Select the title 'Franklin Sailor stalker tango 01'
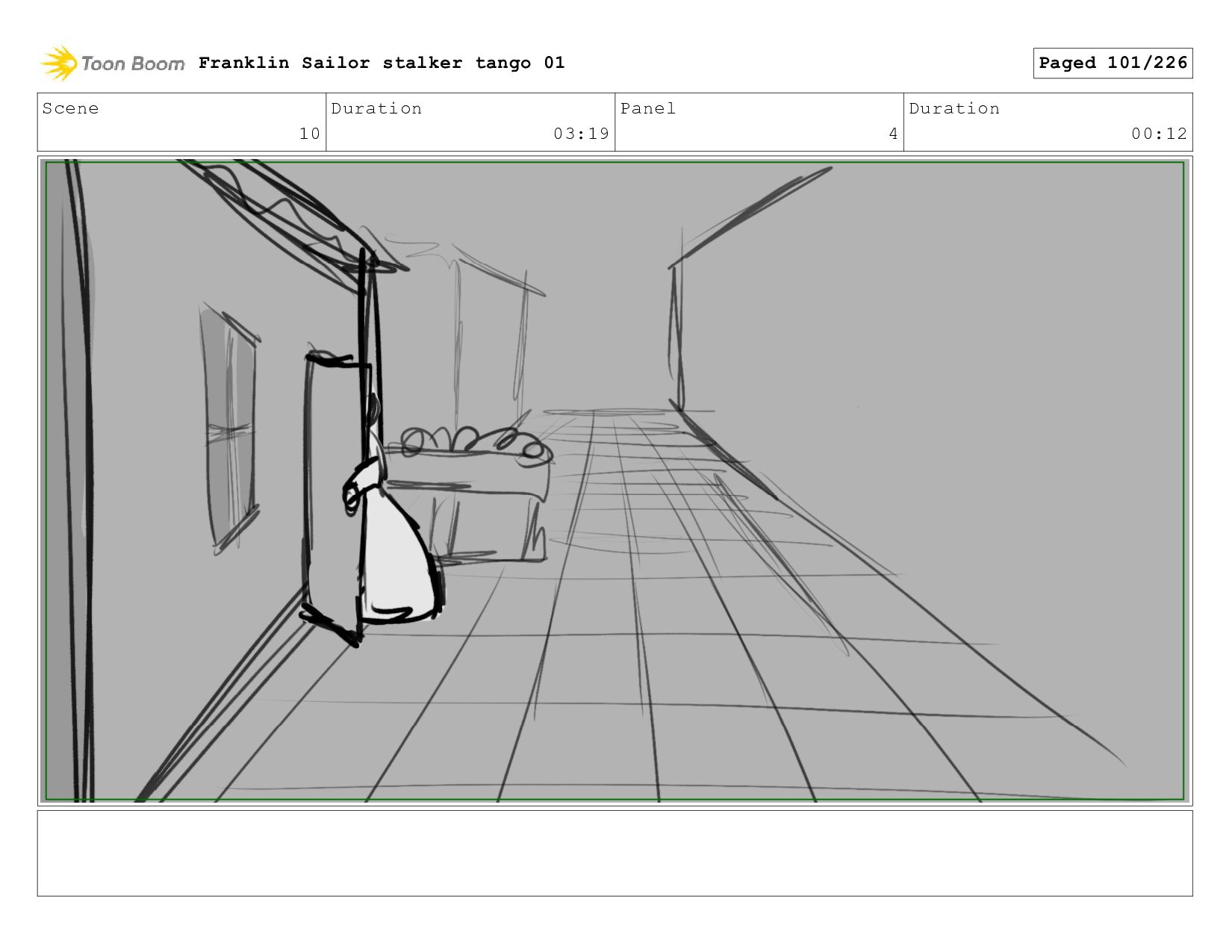The image size is (1232, 952). (x=382, y=63)
